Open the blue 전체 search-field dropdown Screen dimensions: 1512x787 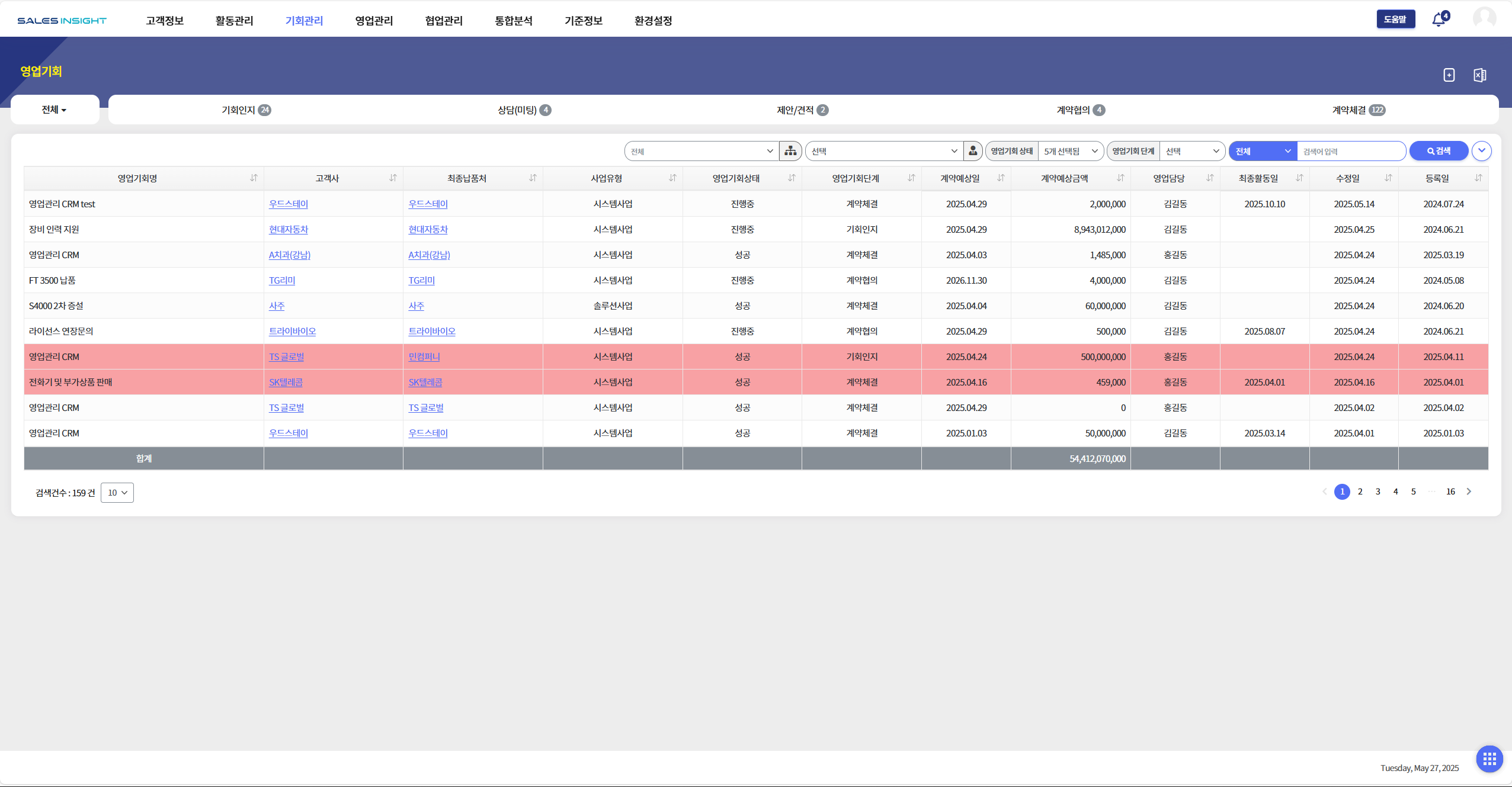(1263, 151)
